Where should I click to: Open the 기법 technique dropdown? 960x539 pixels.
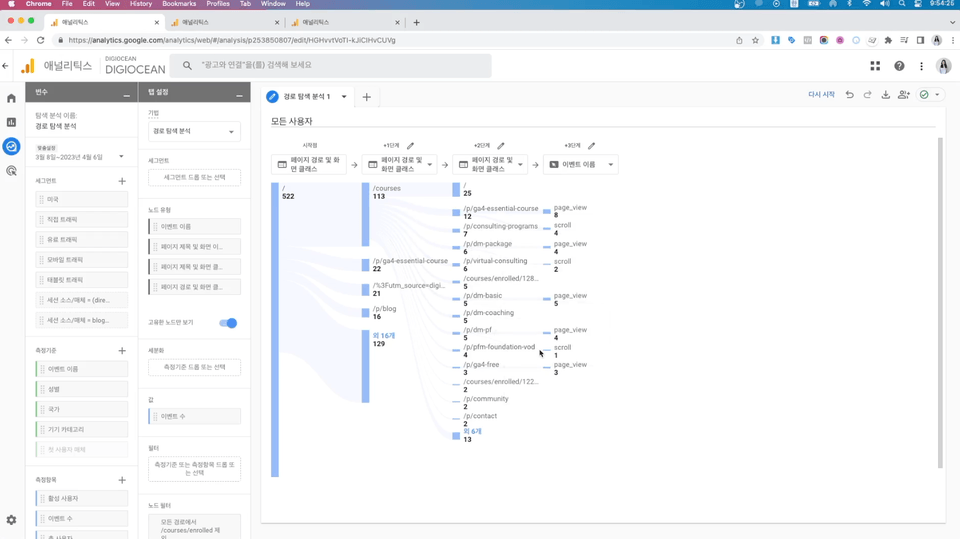coord(194,131)
